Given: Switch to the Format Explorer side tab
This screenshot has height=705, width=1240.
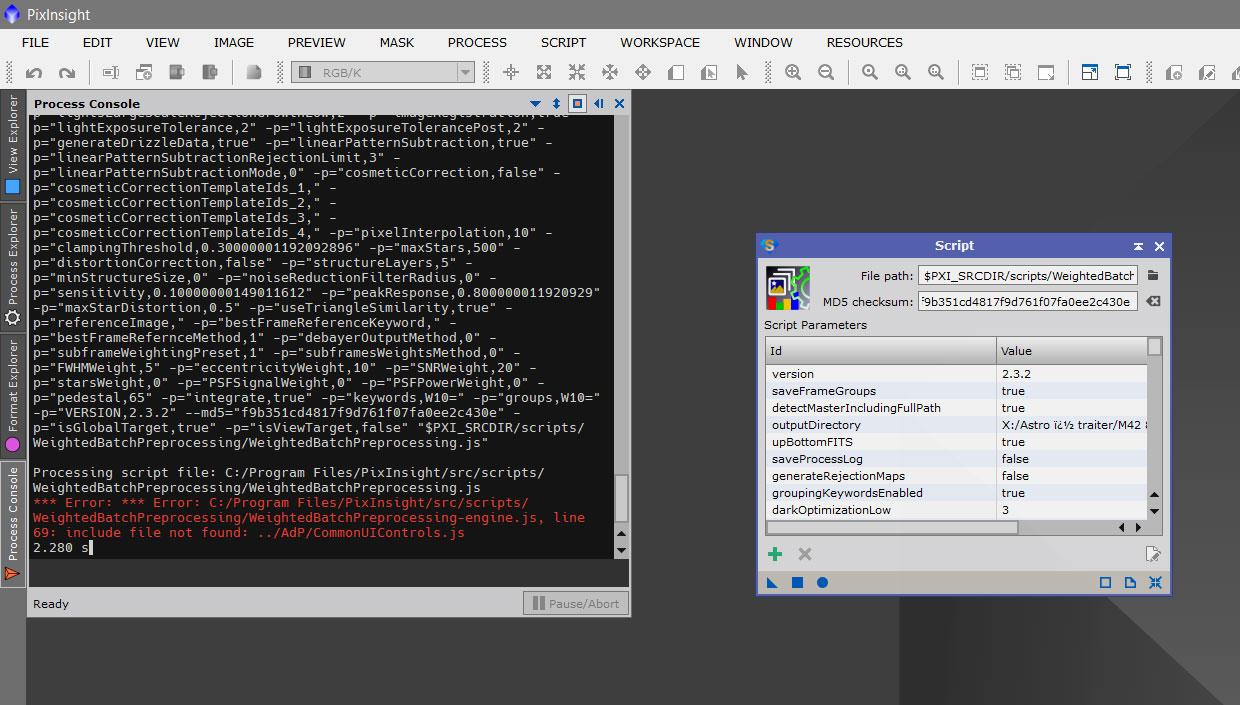Looking at the screenshot, I should click(x=12, y=396).
